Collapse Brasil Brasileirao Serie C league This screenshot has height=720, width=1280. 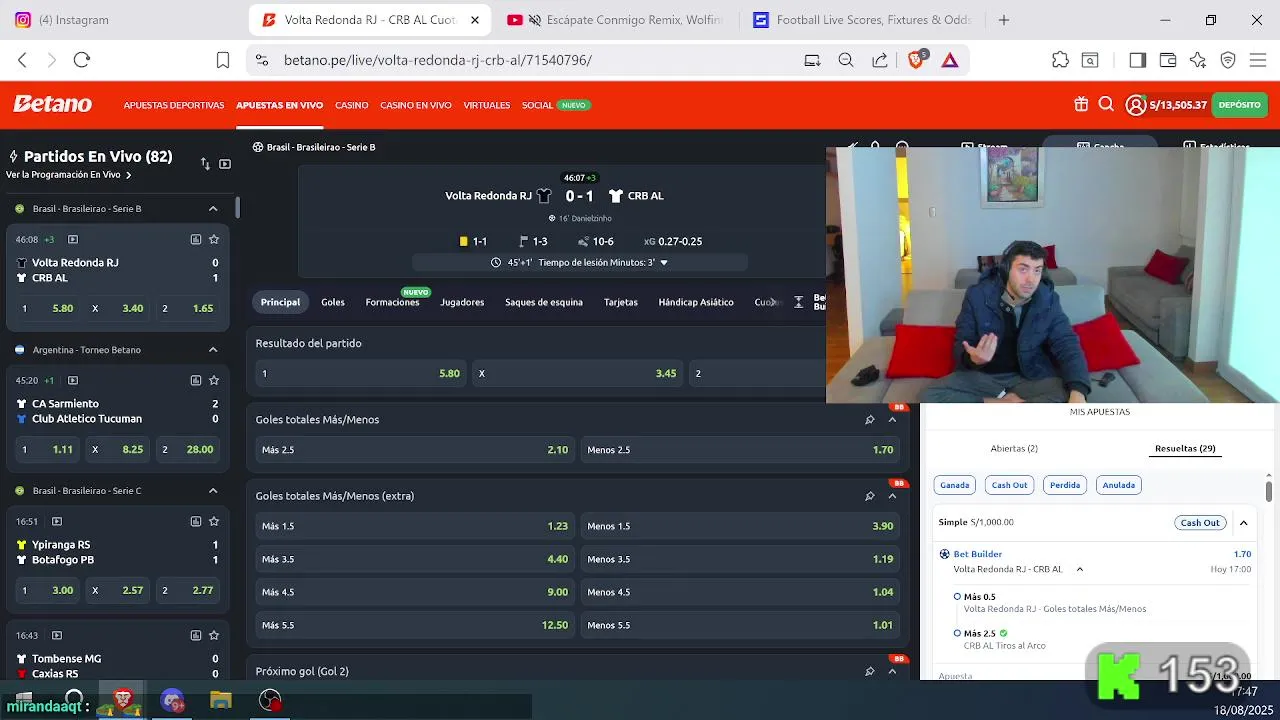pyautogui.click(x=213, y=490)
